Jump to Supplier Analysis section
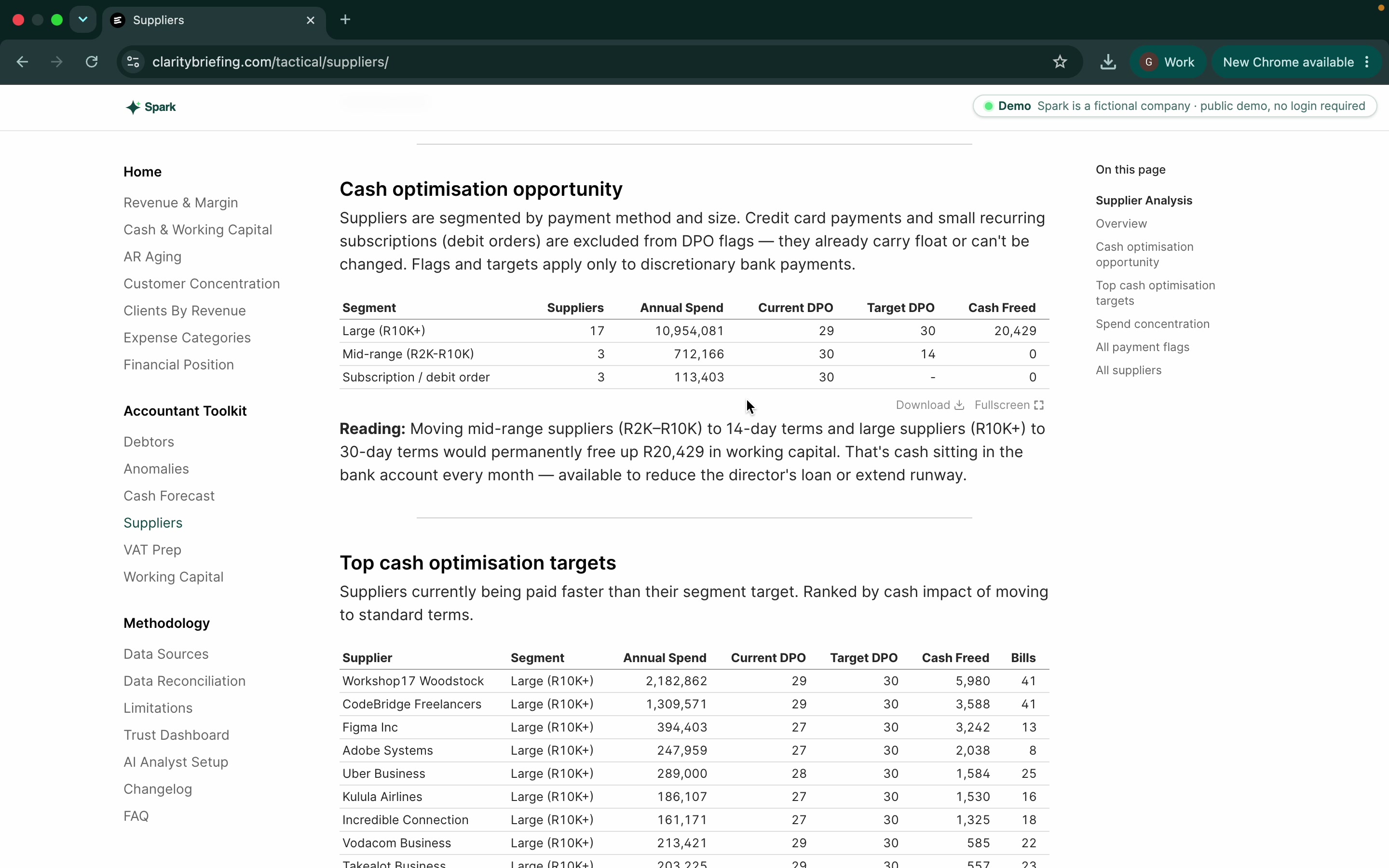This screenshot has width=1389, height=868. pyautogui.click(x=1144, y=200)
